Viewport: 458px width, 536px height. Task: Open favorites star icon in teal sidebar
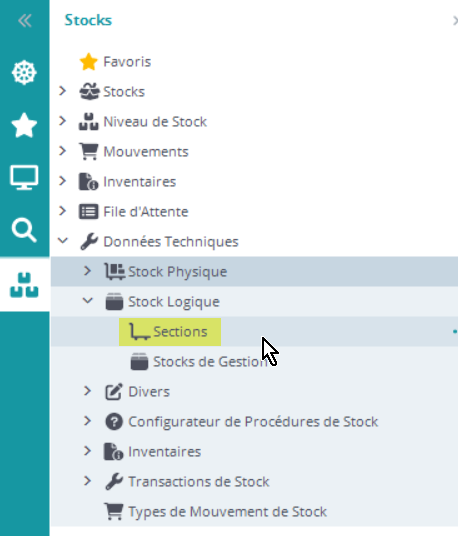24,125
